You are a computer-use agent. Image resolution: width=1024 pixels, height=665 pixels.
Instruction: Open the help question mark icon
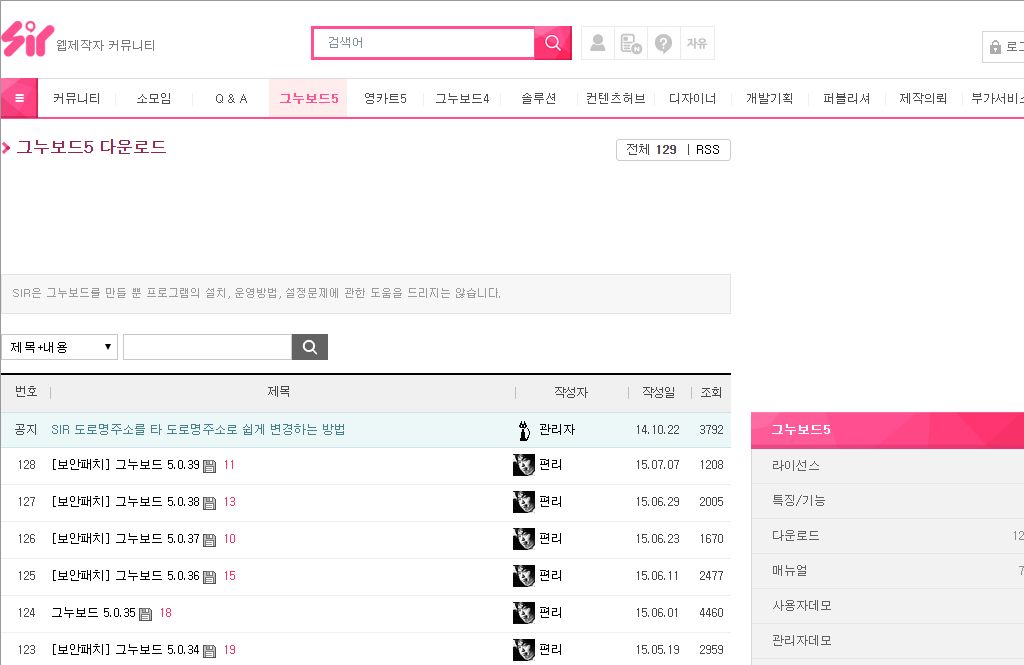(664, 43)
